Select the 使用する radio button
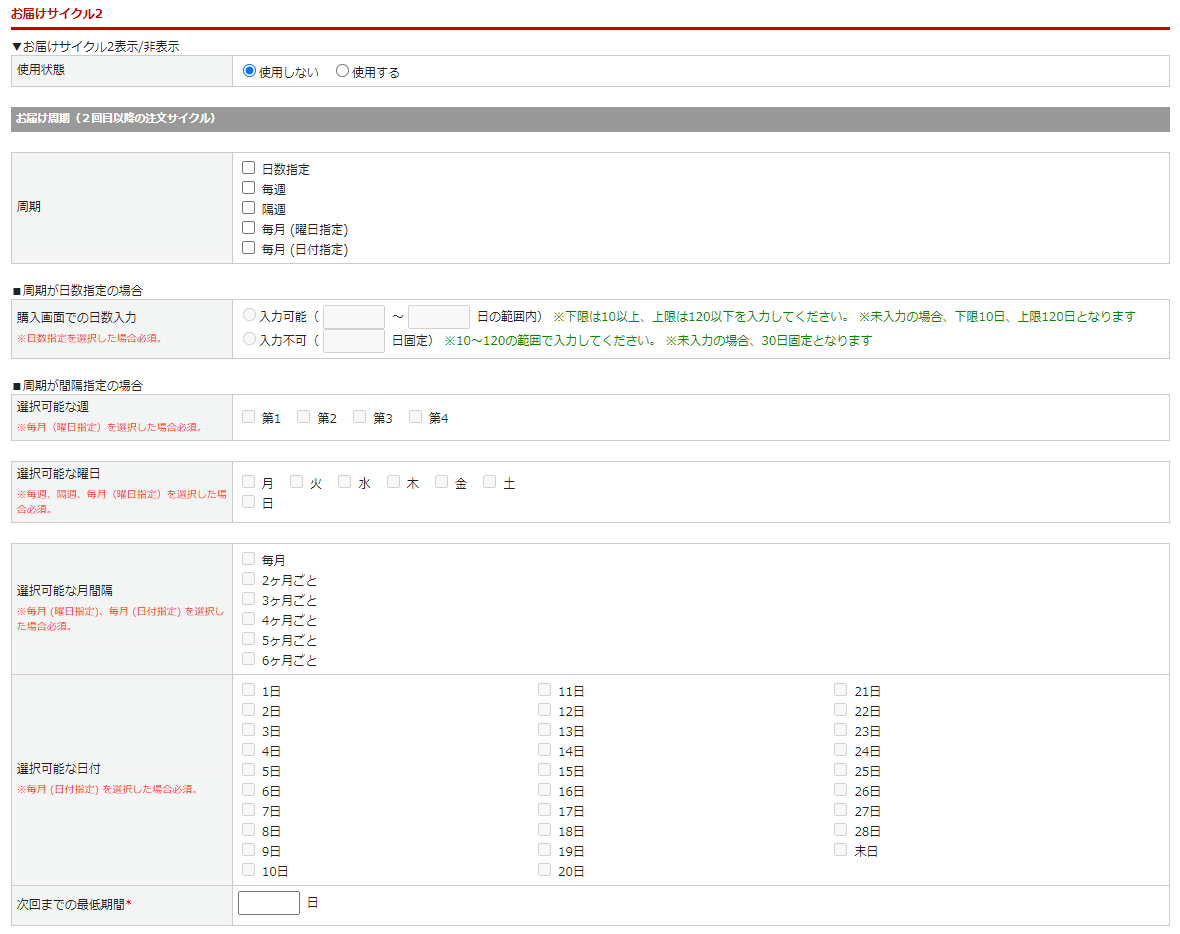The height and width of the screenshot is (934, 1180). [343, 71]
